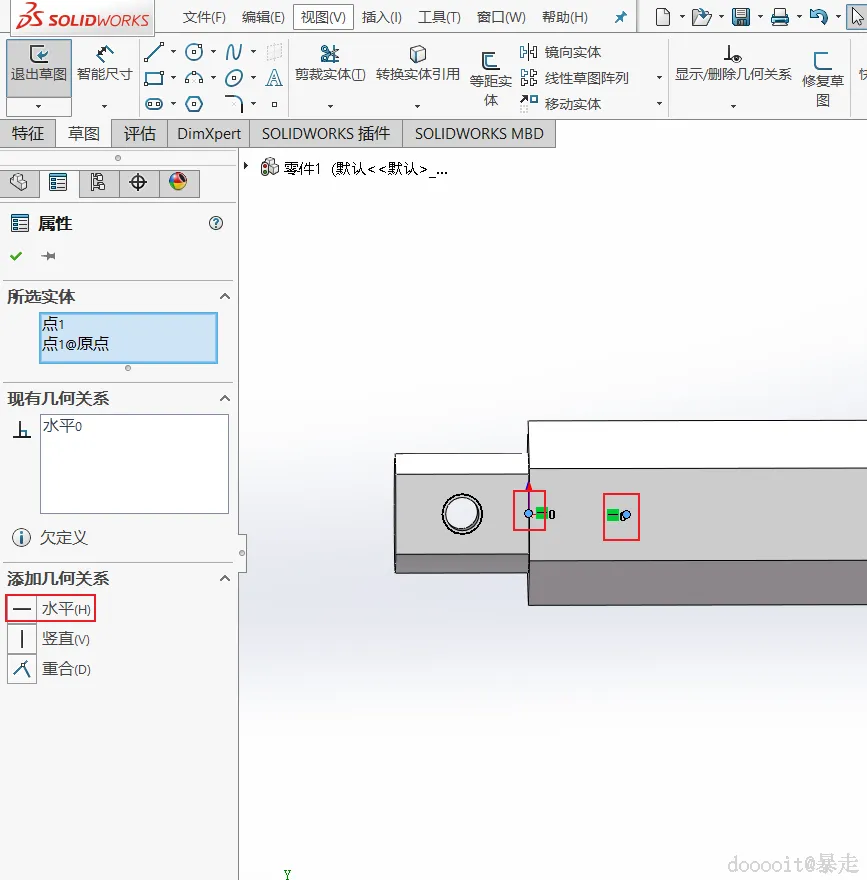Select the Point sketch tool
The height and width of the screenshot is (880, 867).
pos(274,104)
